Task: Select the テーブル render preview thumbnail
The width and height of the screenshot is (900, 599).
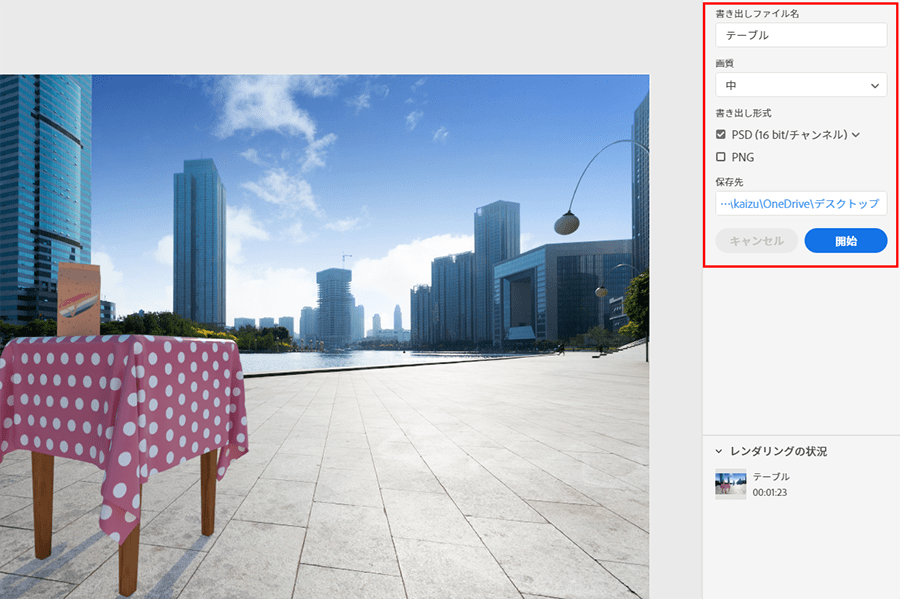Action: pyautogui.click(x=730, y=484)
